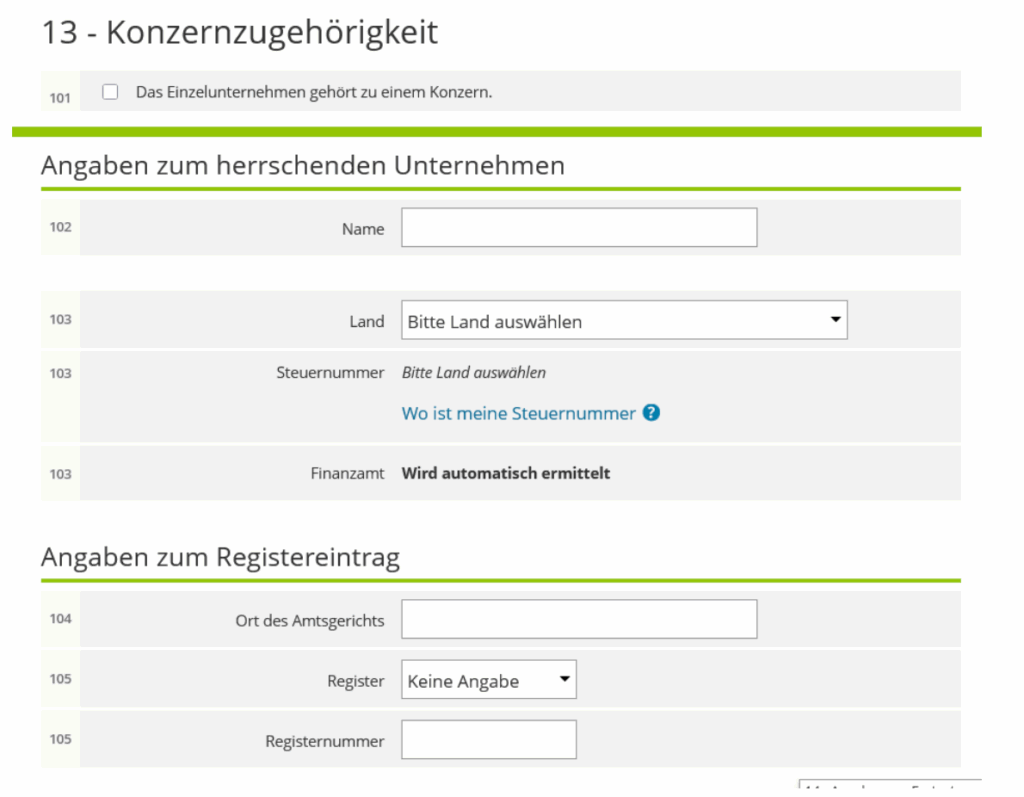The width and height of the screenshot is (1024, 797).
Task: Click the help icon beside Steuernummer link
Action: (652, 413)
